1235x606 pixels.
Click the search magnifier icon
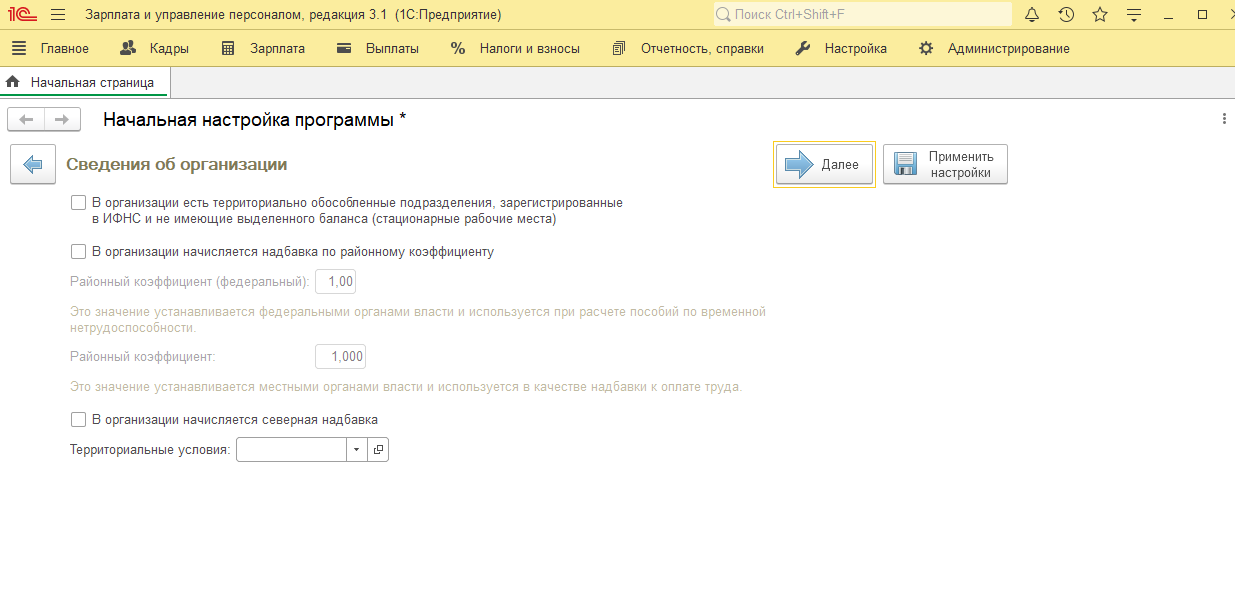coord(724,15)
